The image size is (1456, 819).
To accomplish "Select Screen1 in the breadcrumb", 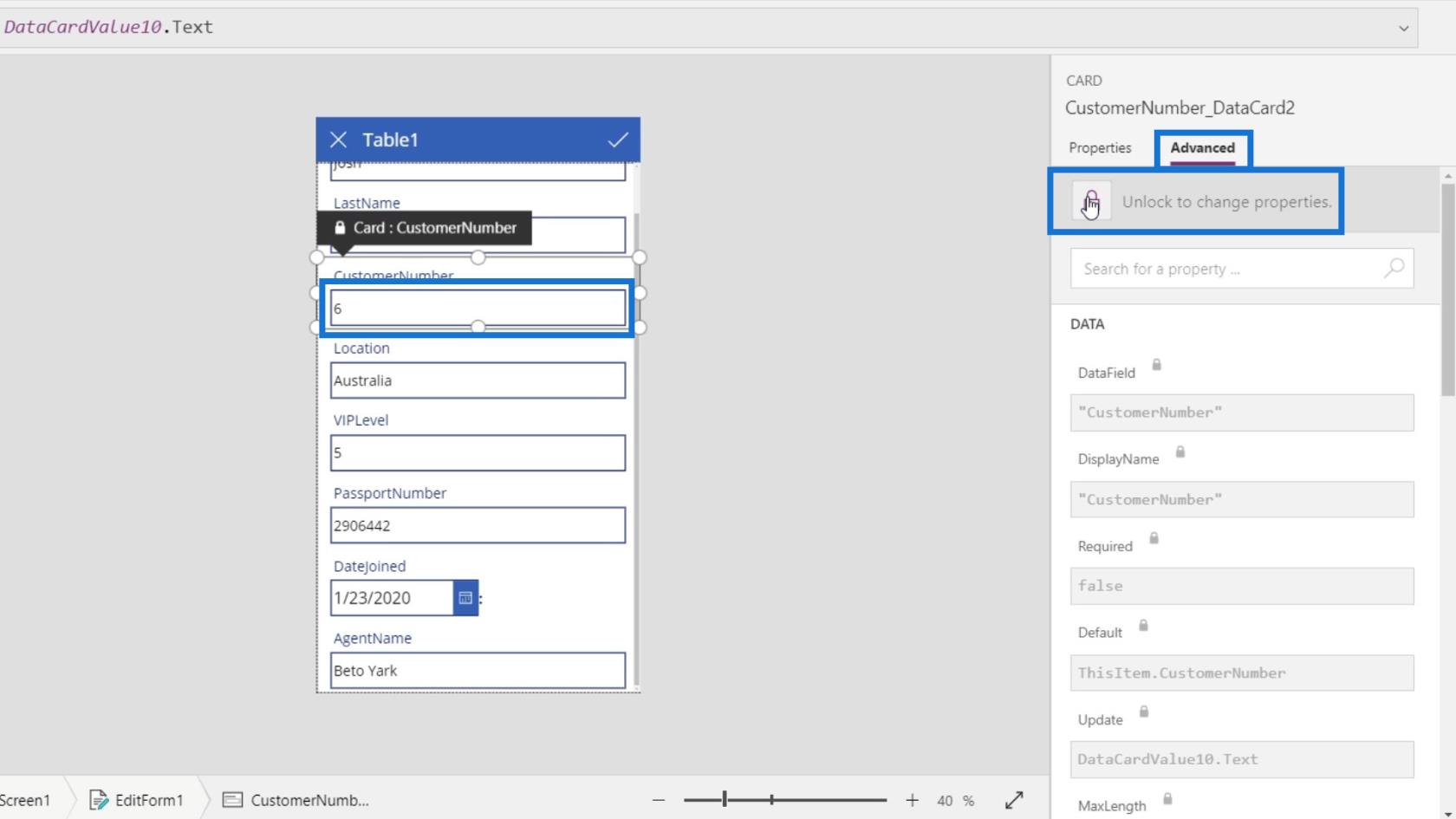I will click(25, 800).
